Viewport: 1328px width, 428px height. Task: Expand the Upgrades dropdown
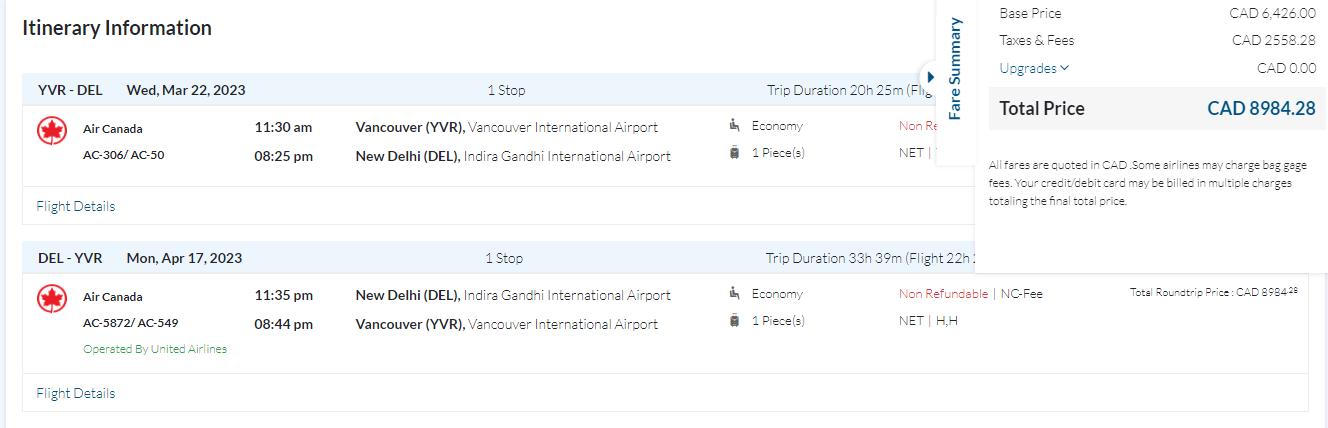pyautogui.click(x=1034, y=68)
